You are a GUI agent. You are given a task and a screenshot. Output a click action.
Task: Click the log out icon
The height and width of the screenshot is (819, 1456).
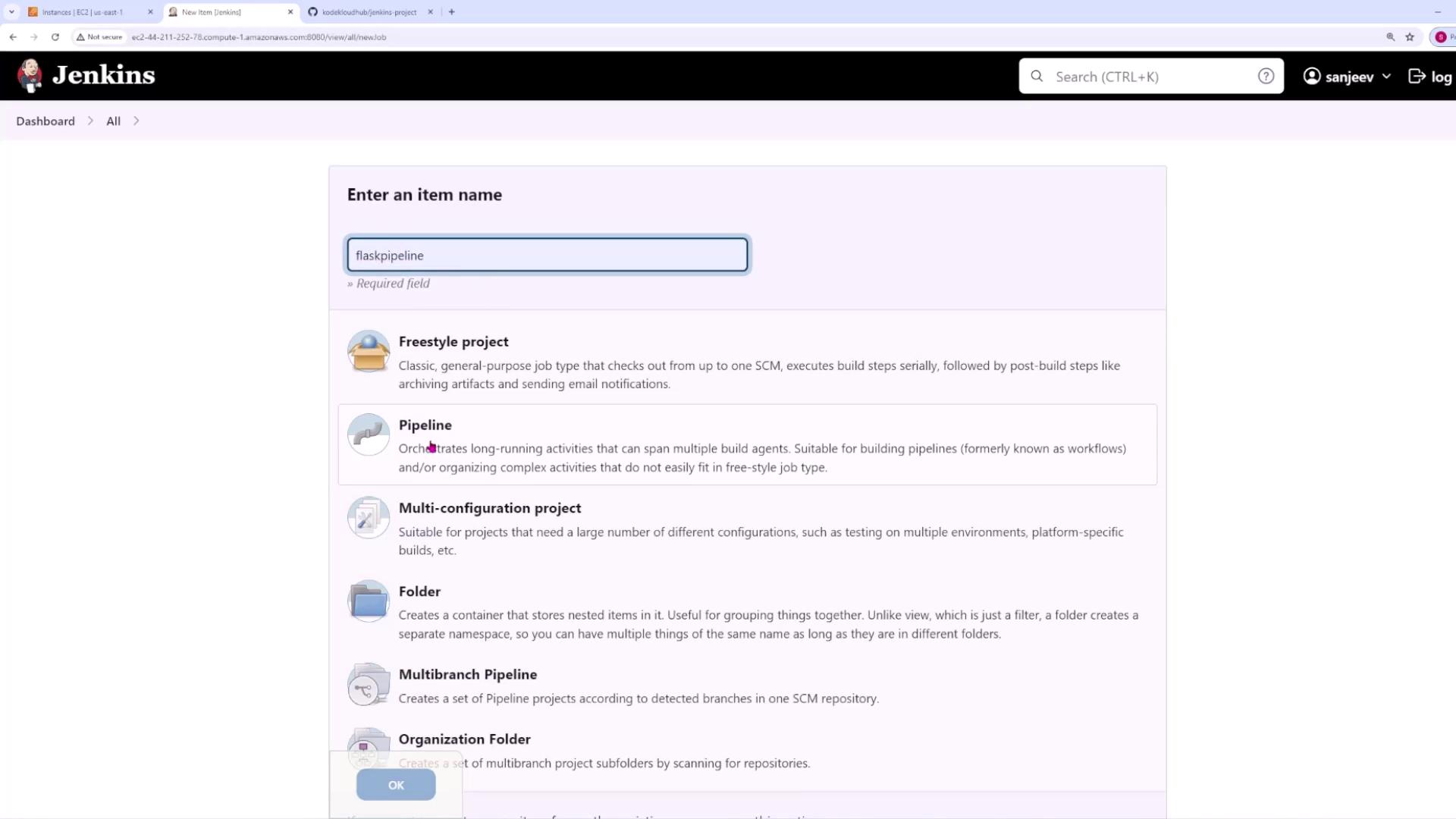pos(1417,76)
